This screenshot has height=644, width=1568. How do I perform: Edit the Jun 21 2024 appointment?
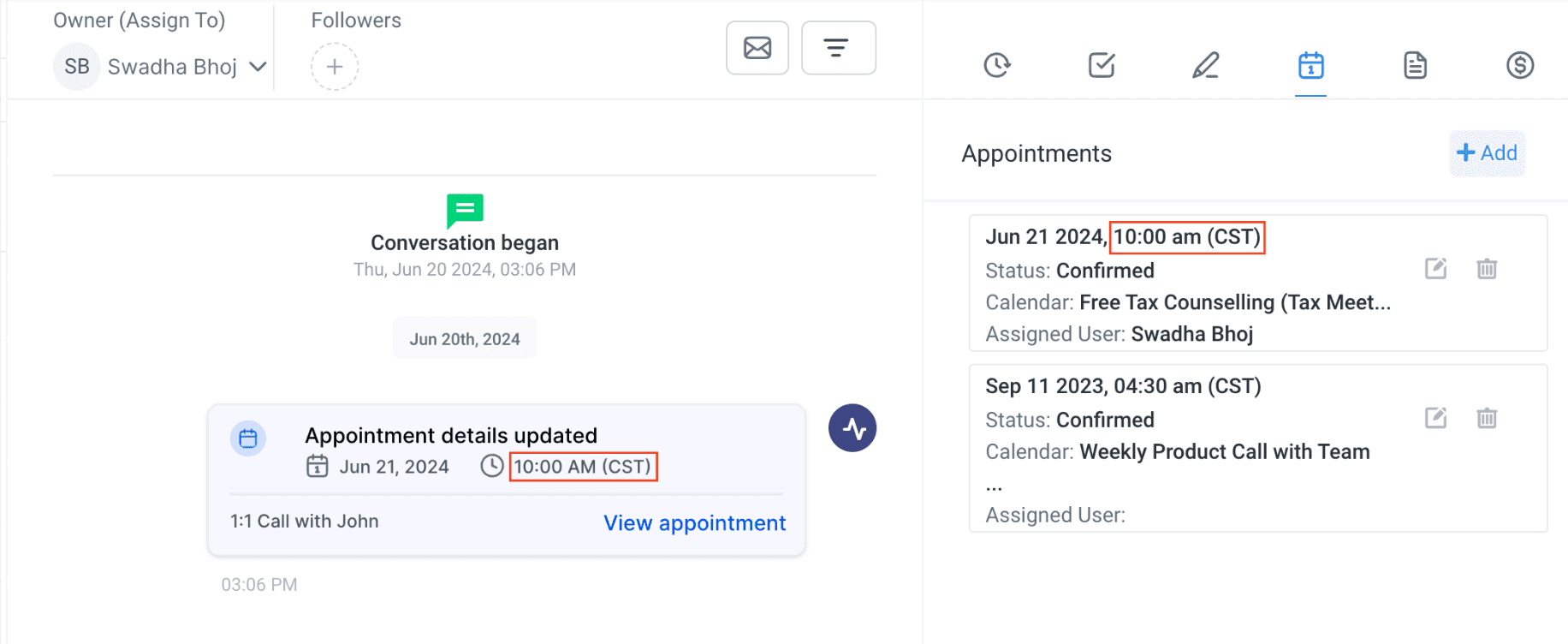coord(1436,269)
